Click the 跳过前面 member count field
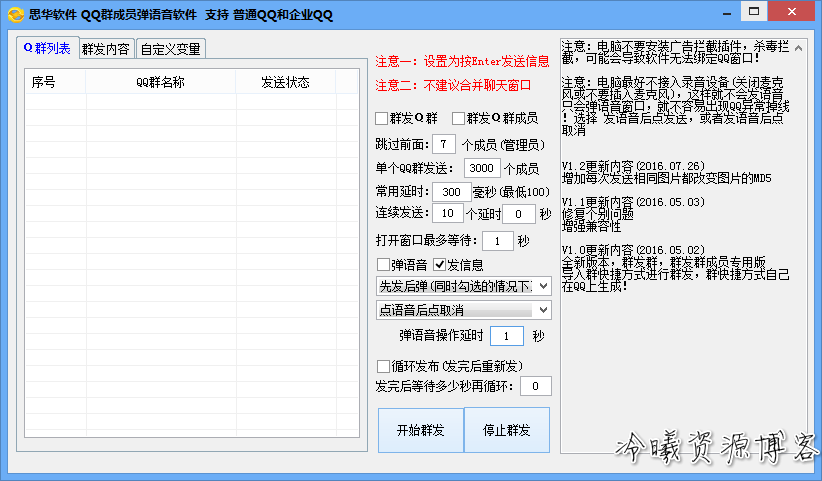 [444, 144]
